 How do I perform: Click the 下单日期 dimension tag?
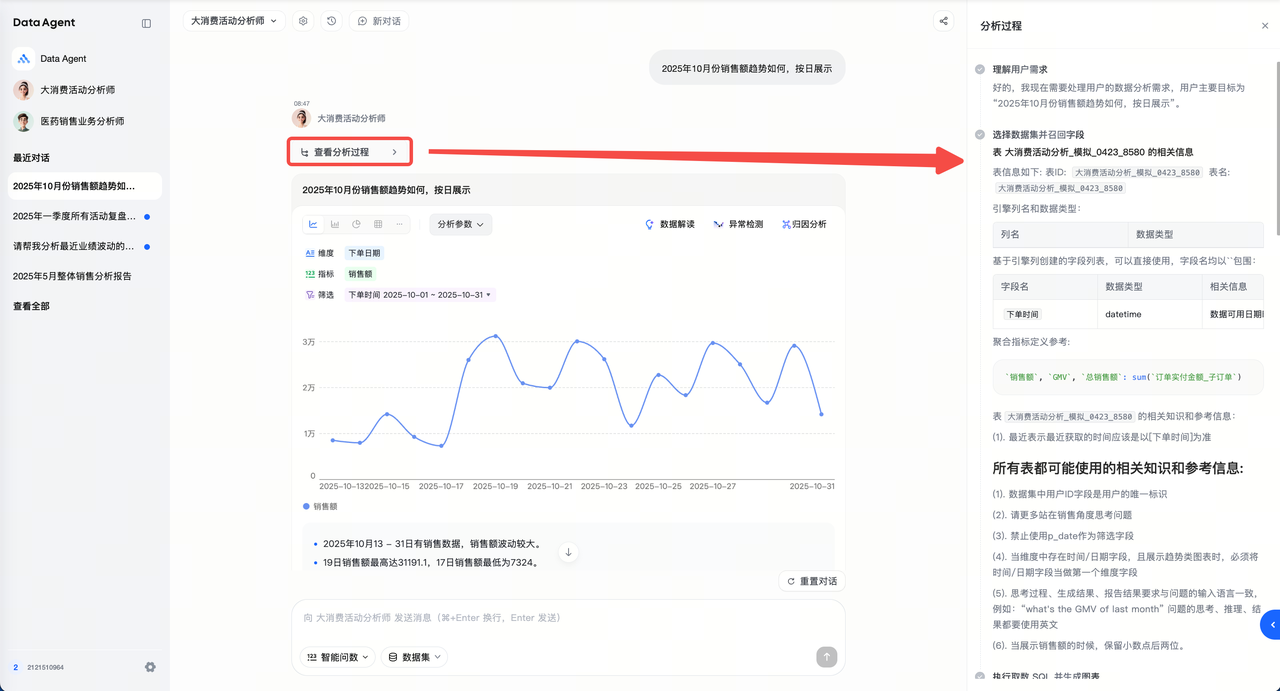pos(364,254)
